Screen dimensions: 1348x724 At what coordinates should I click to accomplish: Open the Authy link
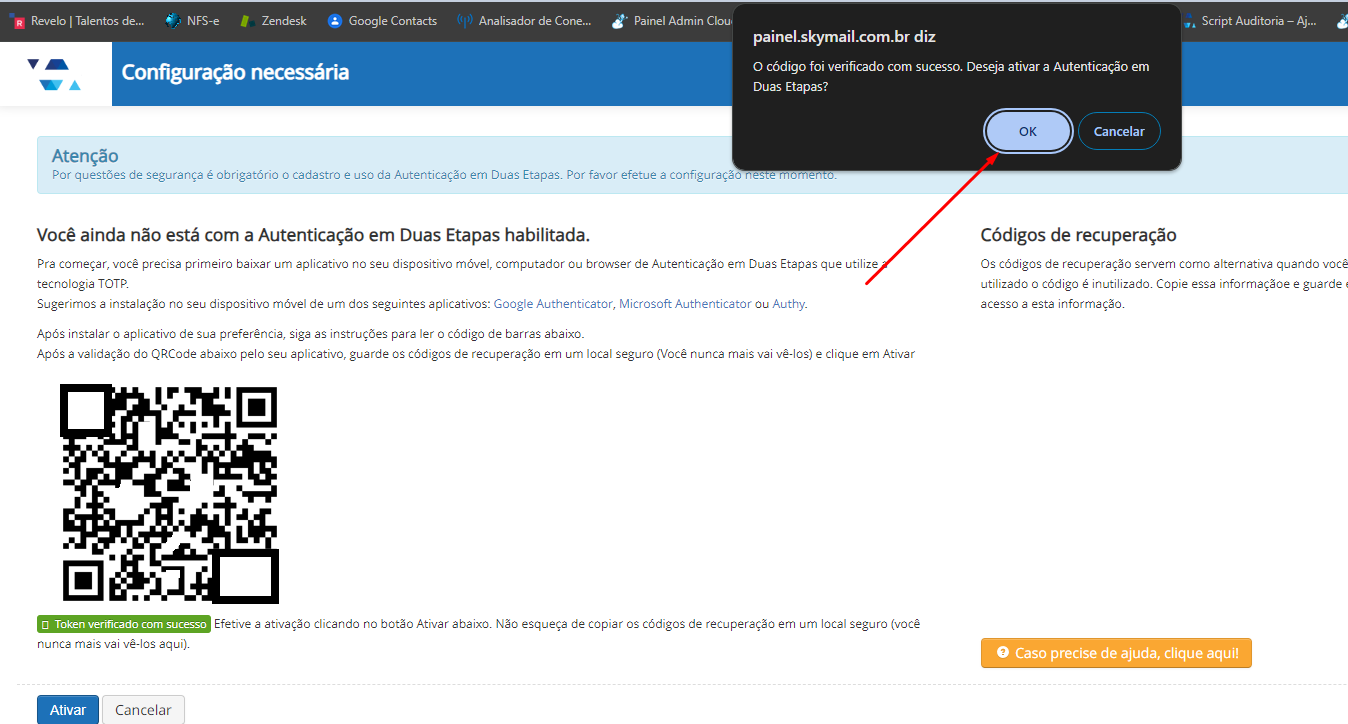[x=788, y=303]
